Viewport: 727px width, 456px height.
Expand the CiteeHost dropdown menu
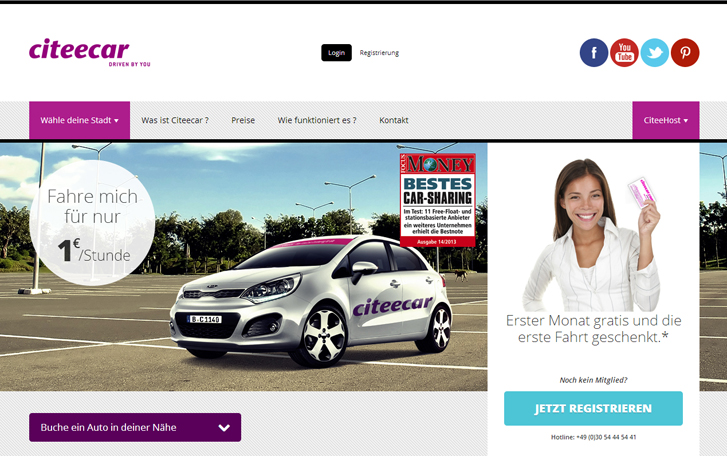pos(666,120)
